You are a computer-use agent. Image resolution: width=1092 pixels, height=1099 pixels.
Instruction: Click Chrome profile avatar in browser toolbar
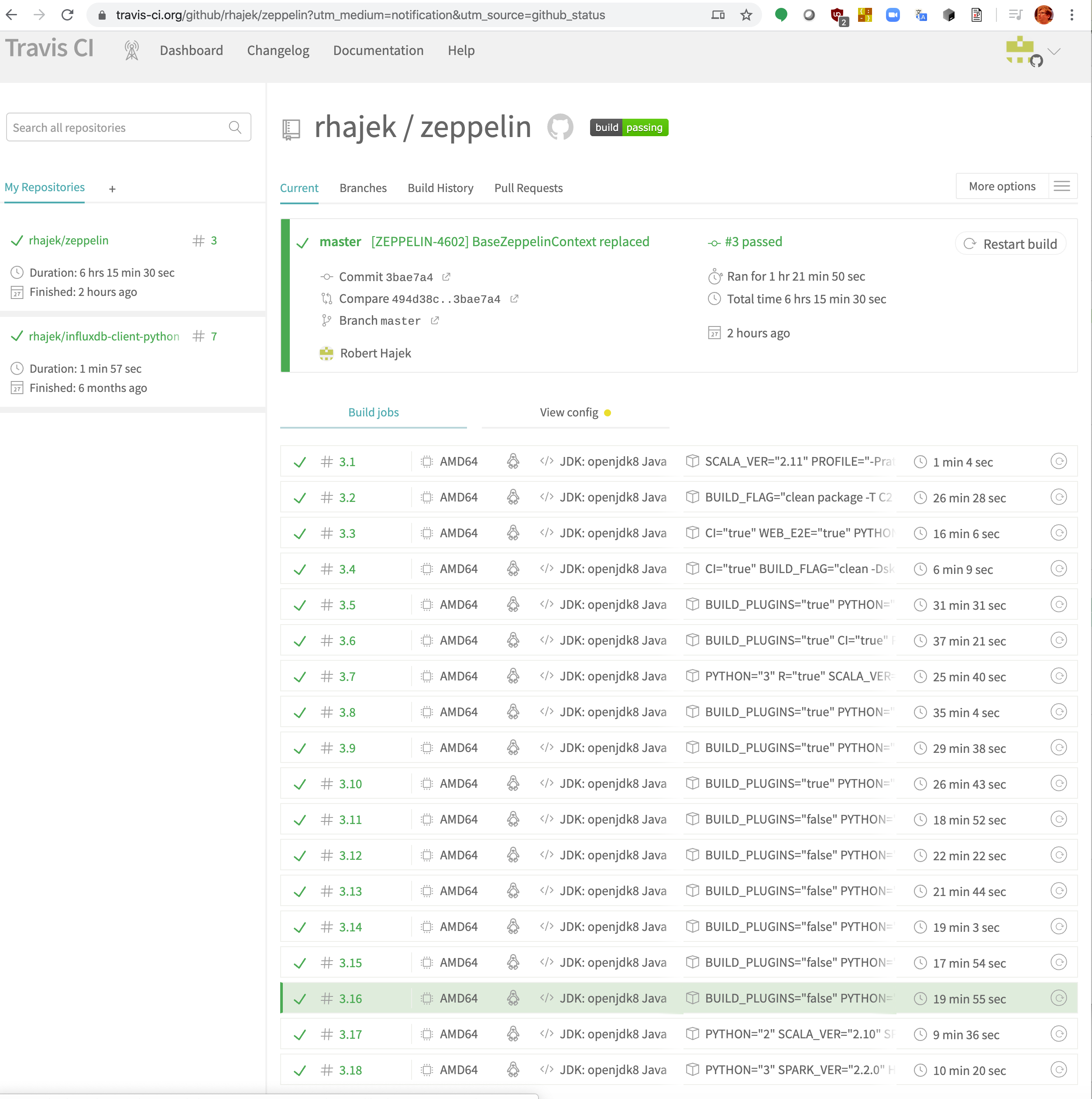point(1044,15)
